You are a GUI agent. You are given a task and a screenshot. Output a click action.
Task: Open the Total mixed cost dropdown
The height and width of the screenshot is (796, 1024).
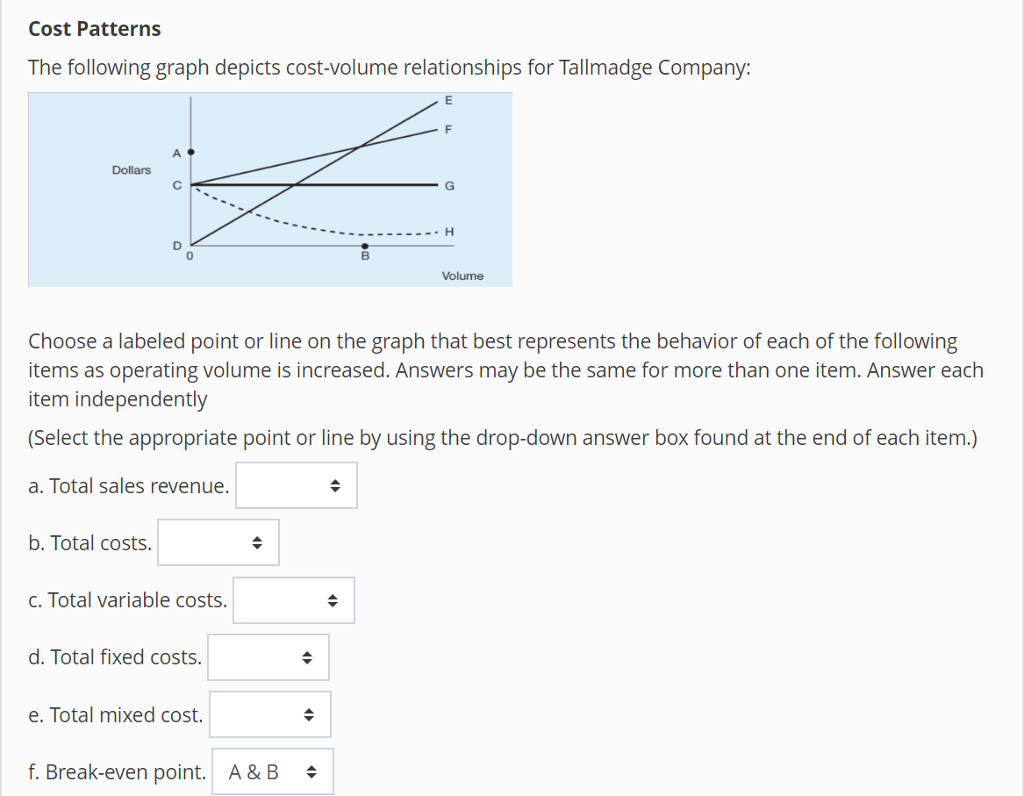pos(270,714)
